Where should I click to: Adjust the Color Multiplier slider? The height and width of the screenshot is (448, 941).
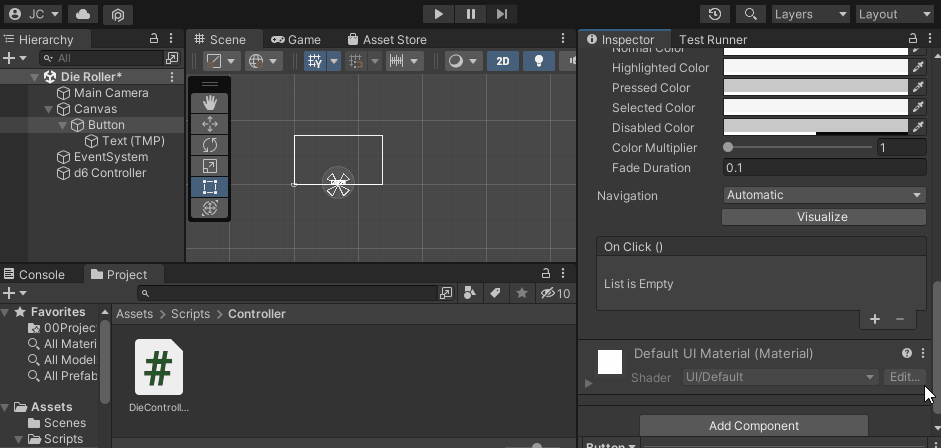[x=798, y=148]
